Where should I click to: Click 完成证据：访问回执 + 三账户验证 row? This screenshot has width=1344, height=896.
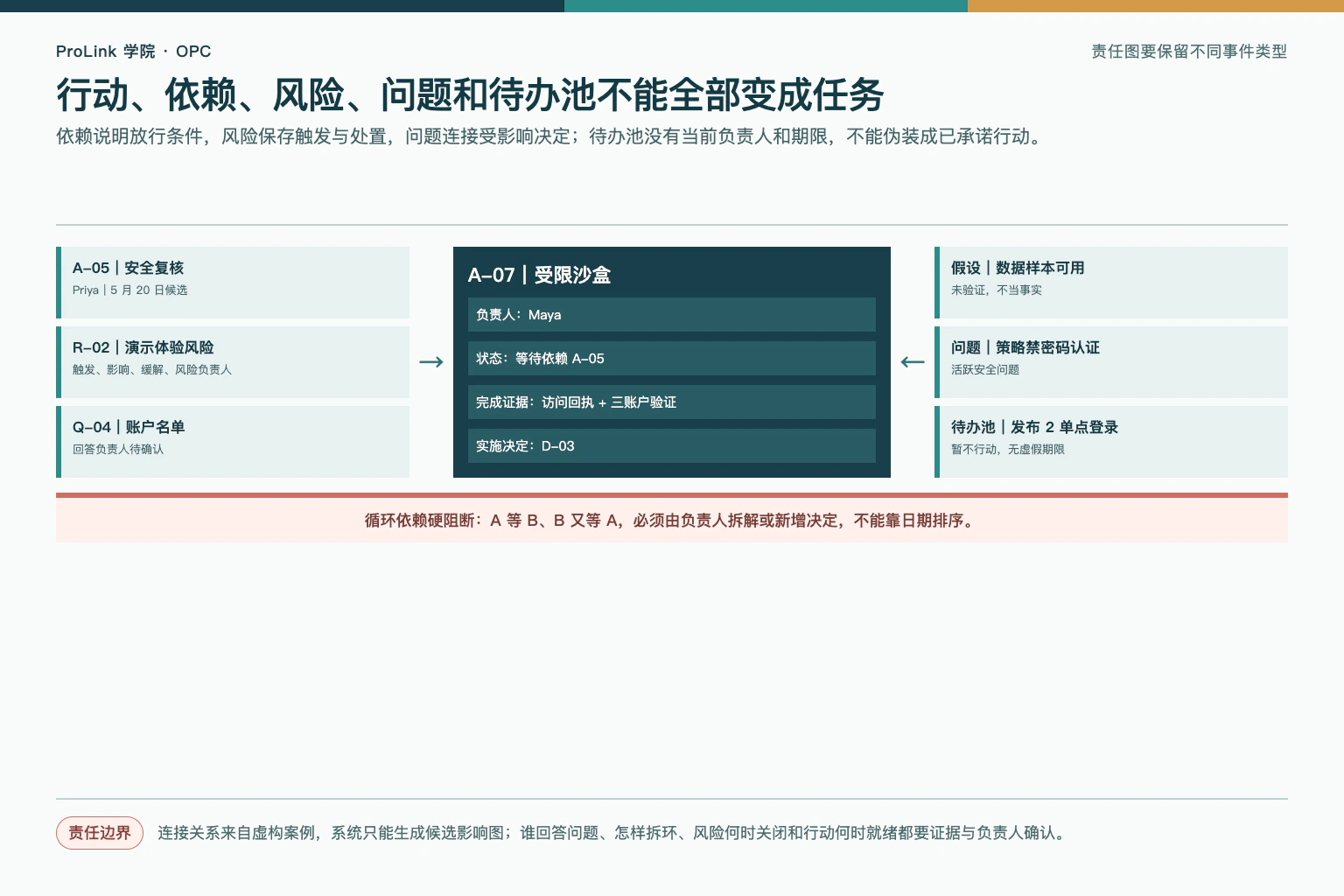click(672, 402)
